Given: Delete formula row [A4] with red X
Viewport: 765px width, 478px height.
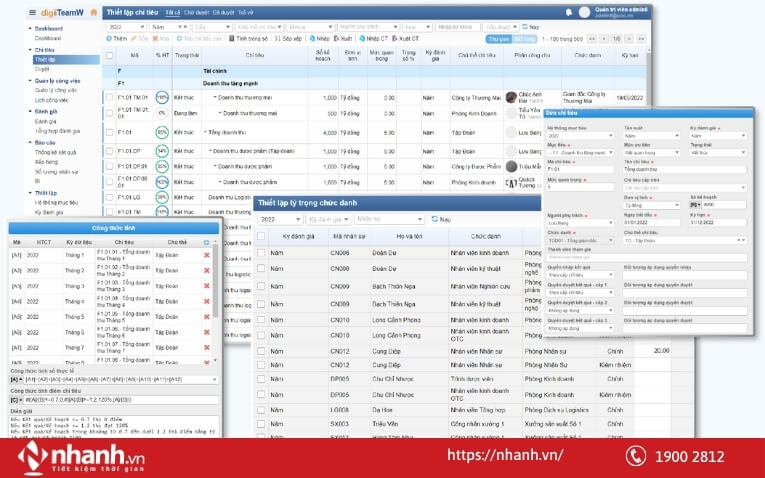Looking at the screenshot, I should pos(207,301).
